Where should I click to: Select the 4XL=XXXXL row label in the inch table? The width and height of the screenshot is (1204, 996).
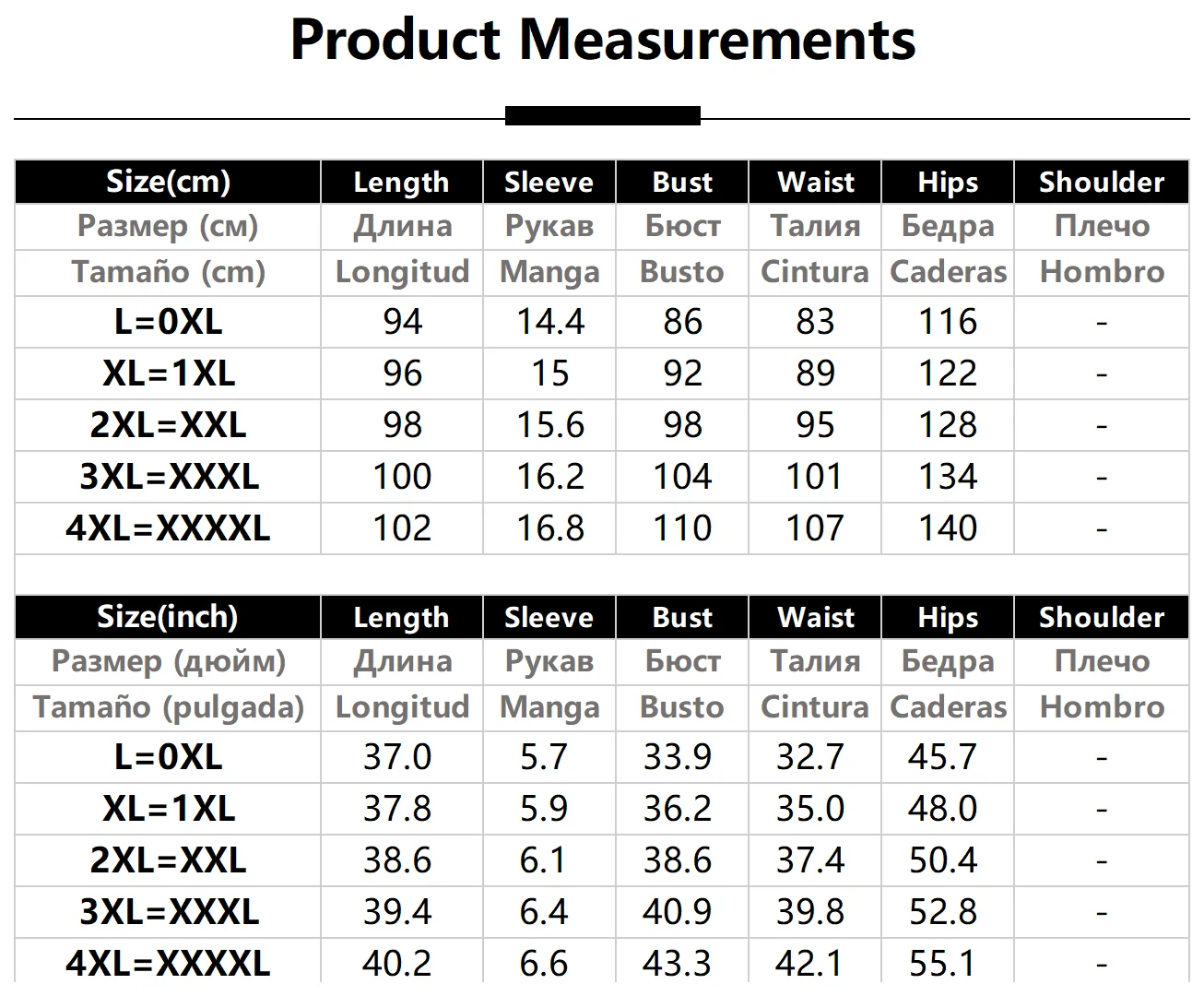[168, 964]
